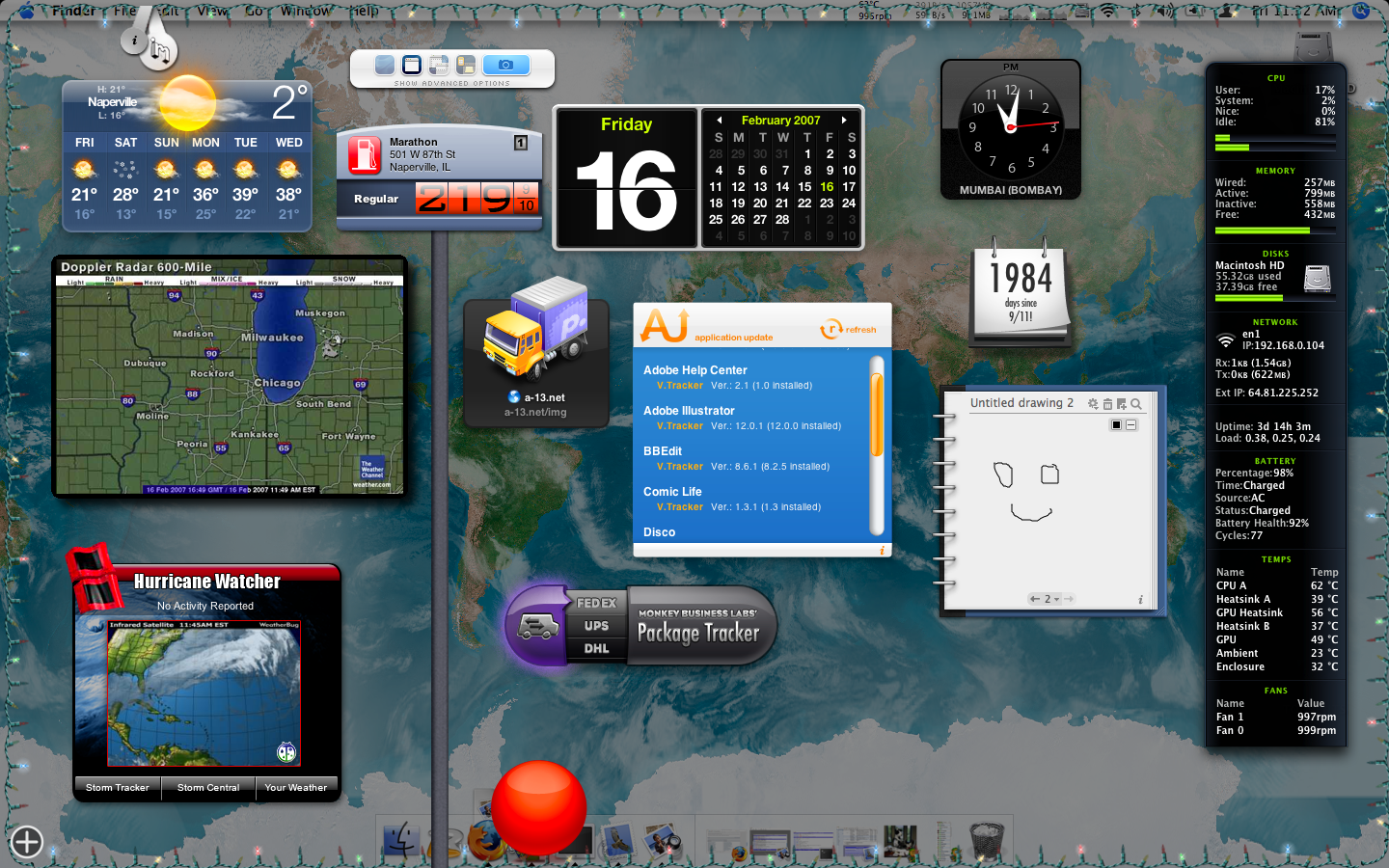
Task: Pick the black pen color swatch
Action: (1117, 425)
